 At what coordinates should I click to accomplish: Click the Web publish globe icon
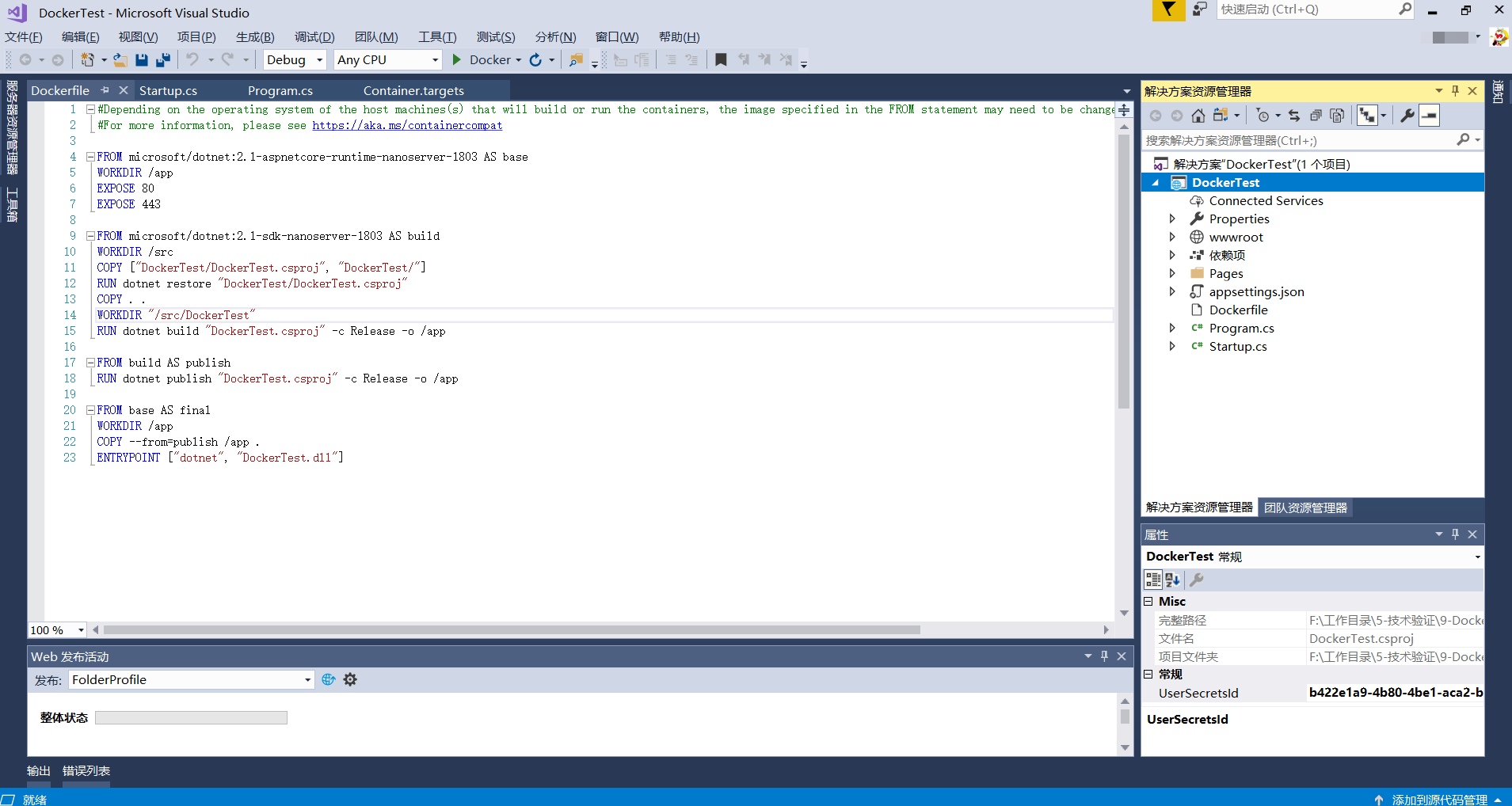coord(329,679)
